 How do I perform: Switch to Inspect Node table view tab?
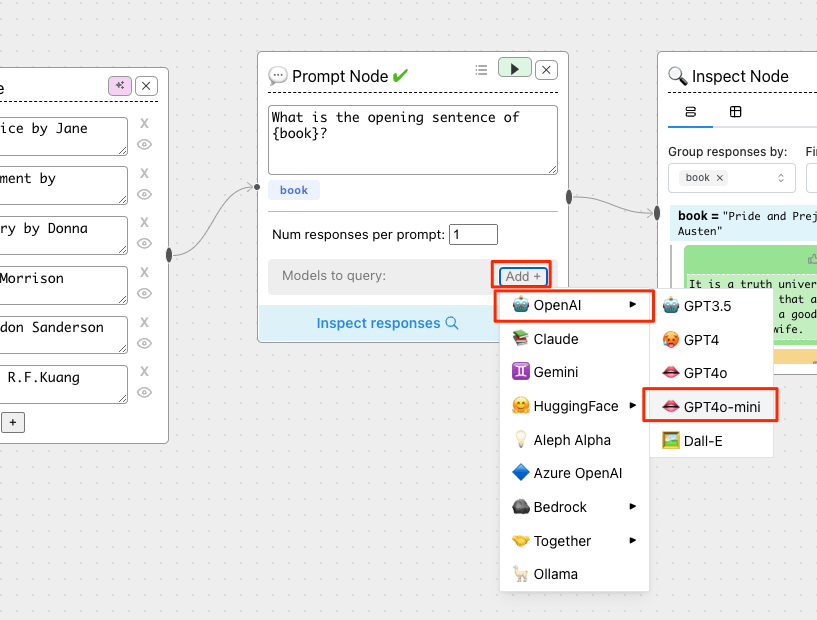point(735,112)
